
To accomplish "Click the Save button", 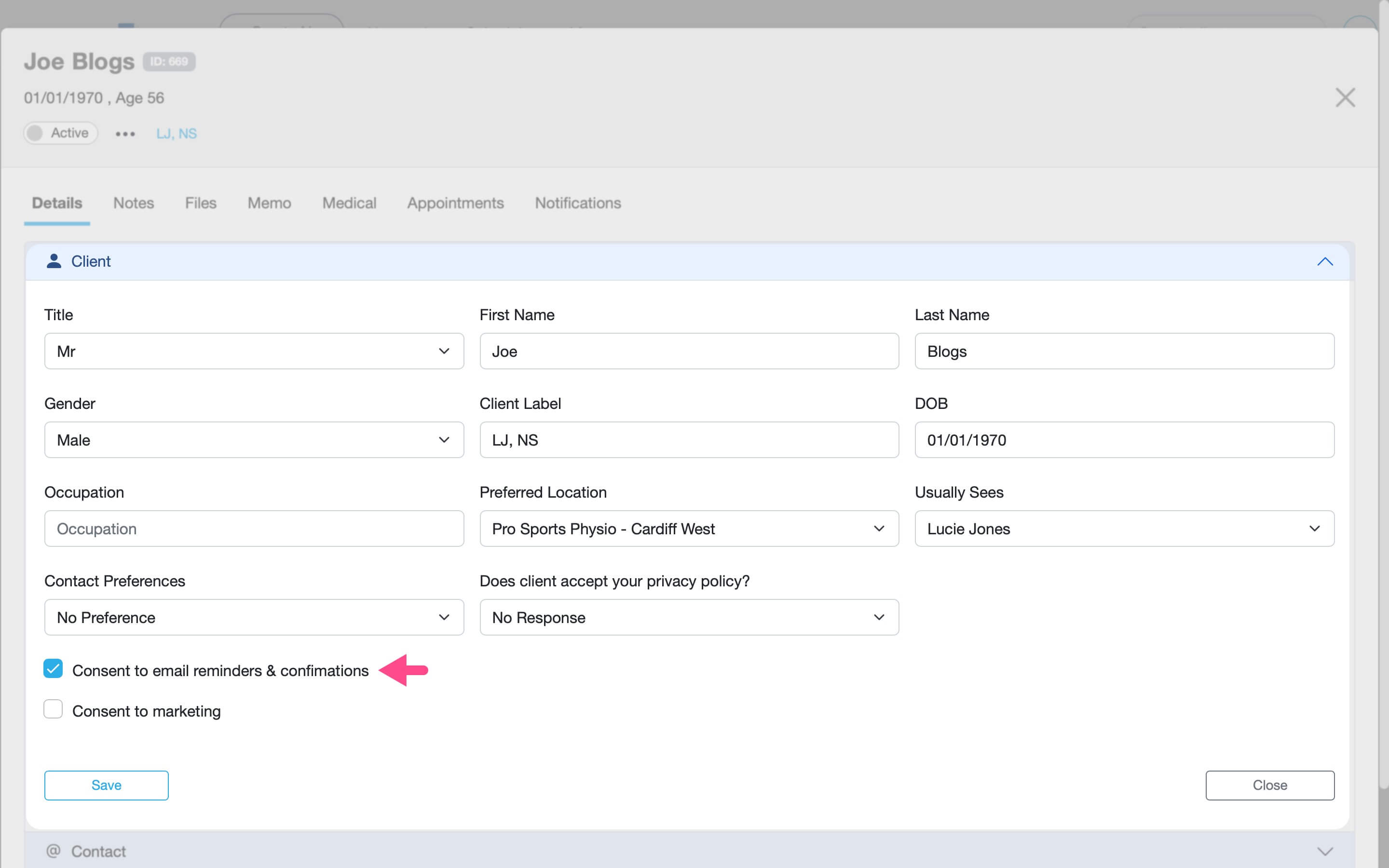I will (106, 785).
